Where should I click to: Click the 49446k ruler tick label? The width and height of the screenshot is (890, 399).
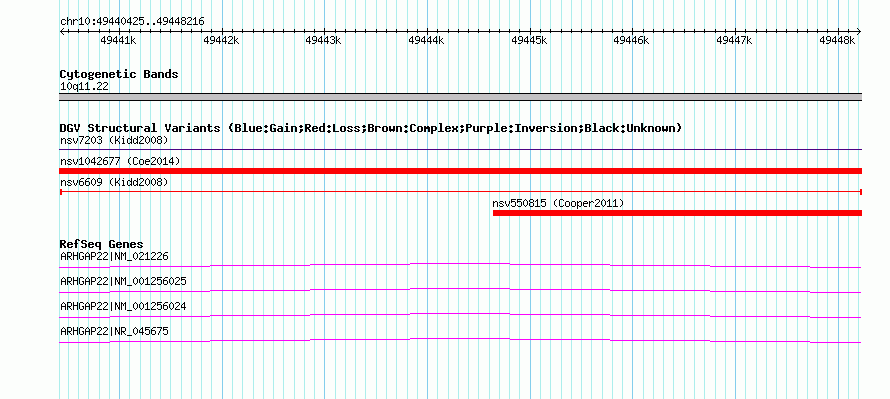point(632,40)
